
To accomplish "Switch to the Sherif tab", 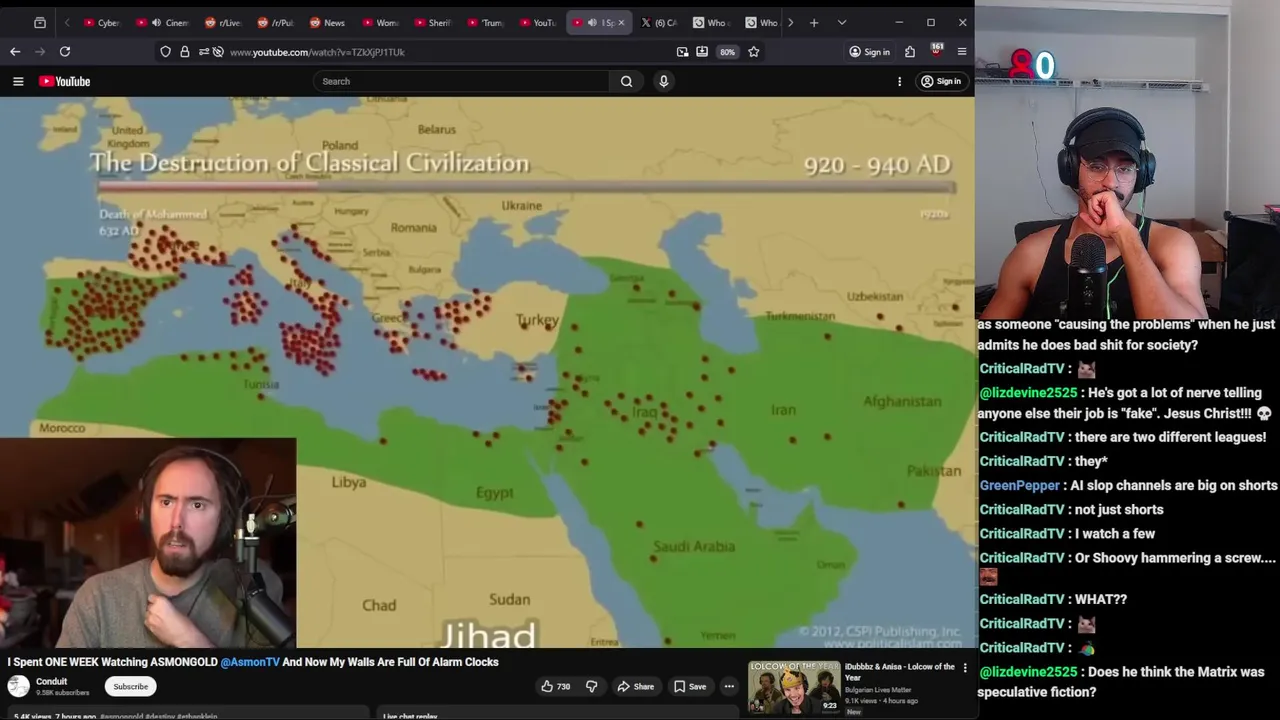I will tap(432, 22).
